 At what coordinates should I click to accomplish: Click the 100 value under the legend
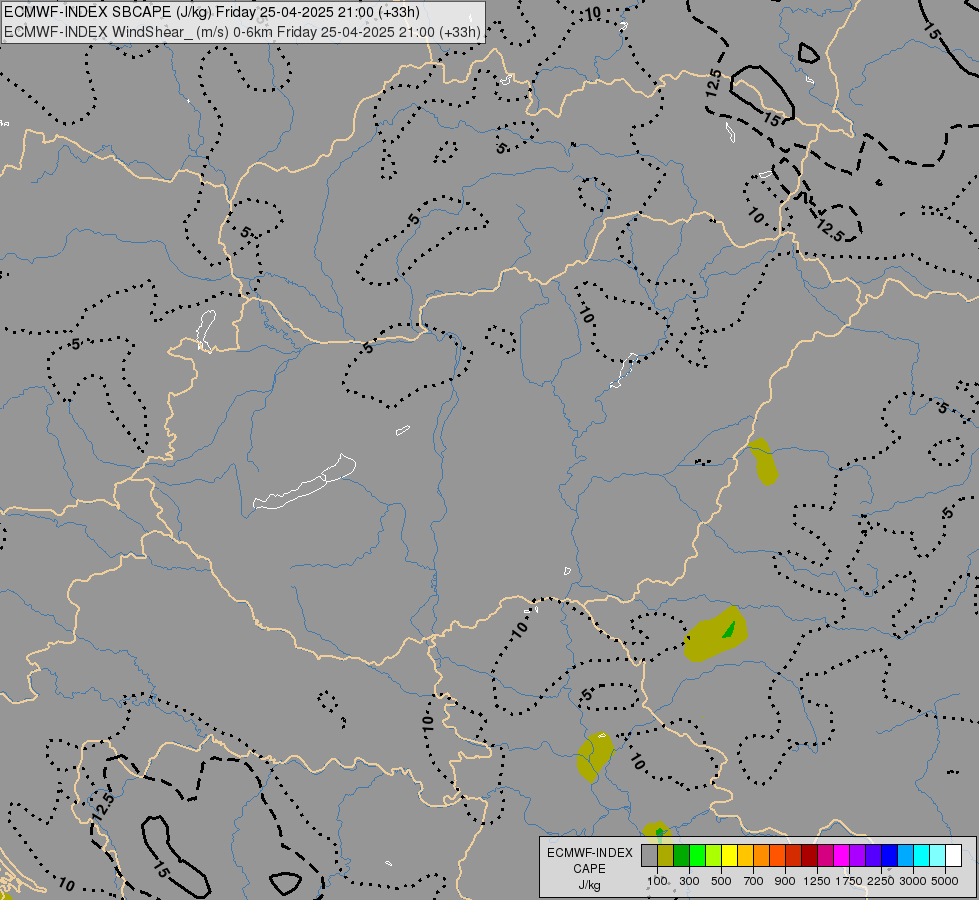tap(657, 881)
